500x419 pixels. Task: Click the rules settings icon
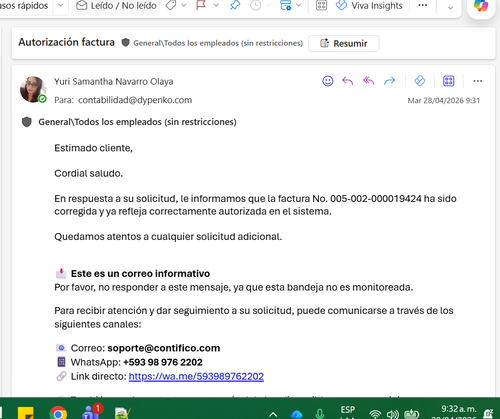[x=286, y=5]
